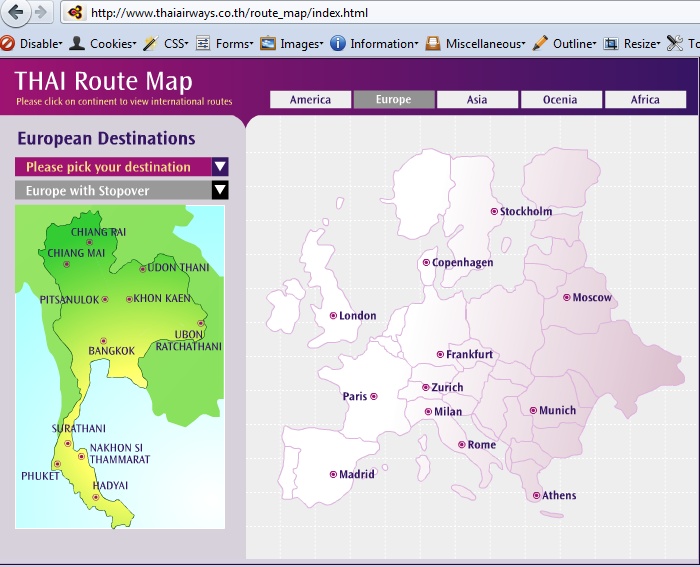Click the Hadyai marker on Thailand map
Image resolution: width=700 pixels, height=567 pixels.
pyautogui.click(x=96, y=497)
